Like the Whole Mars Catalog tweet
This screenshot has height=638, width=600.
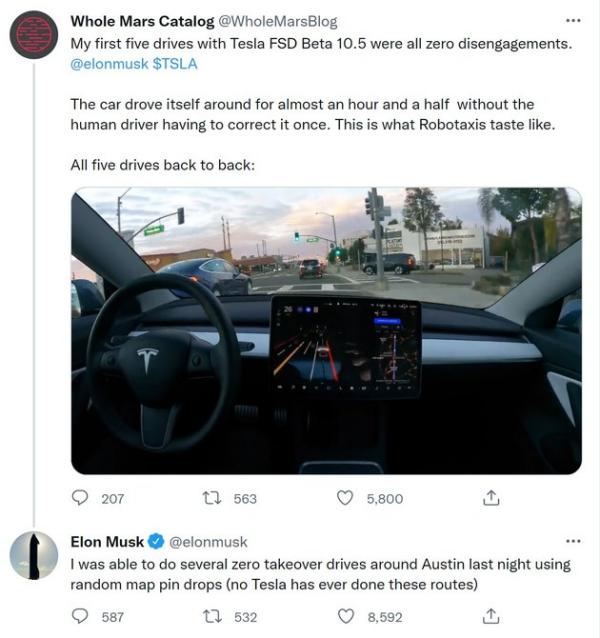pos(345,497)
